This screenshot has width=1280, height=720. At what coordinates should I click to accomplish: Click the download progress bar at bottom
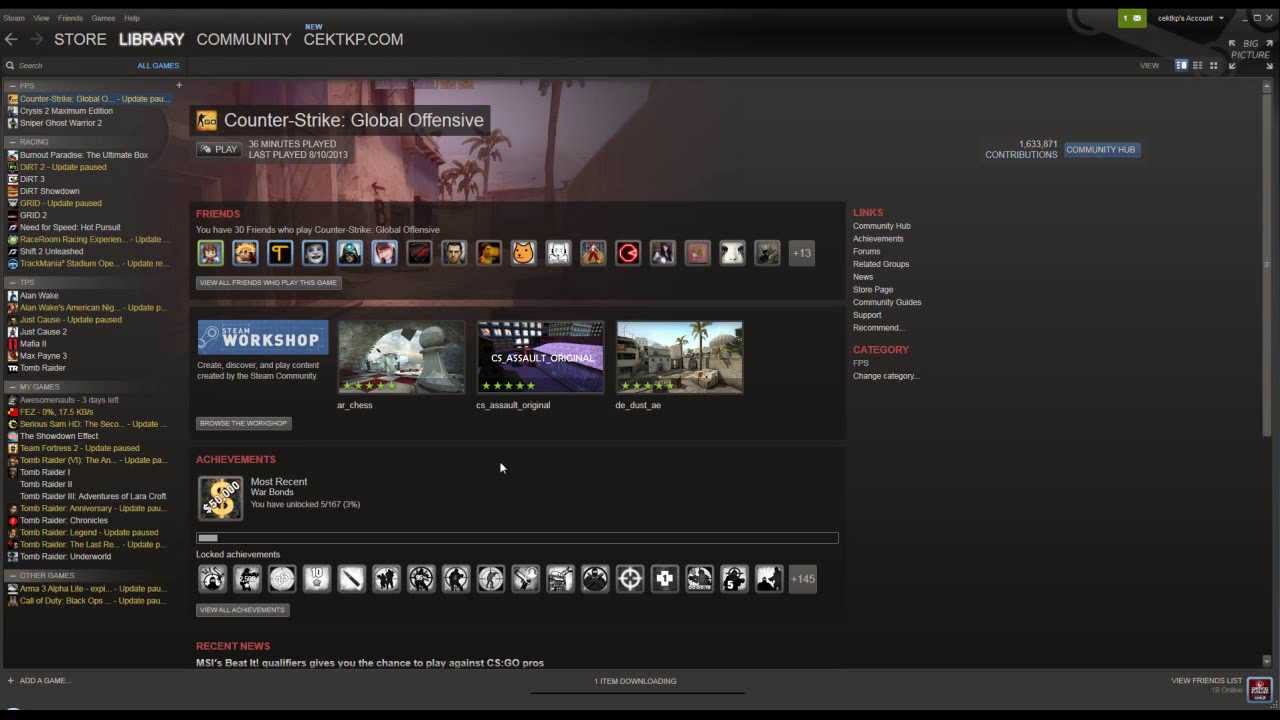coord(637,692)
